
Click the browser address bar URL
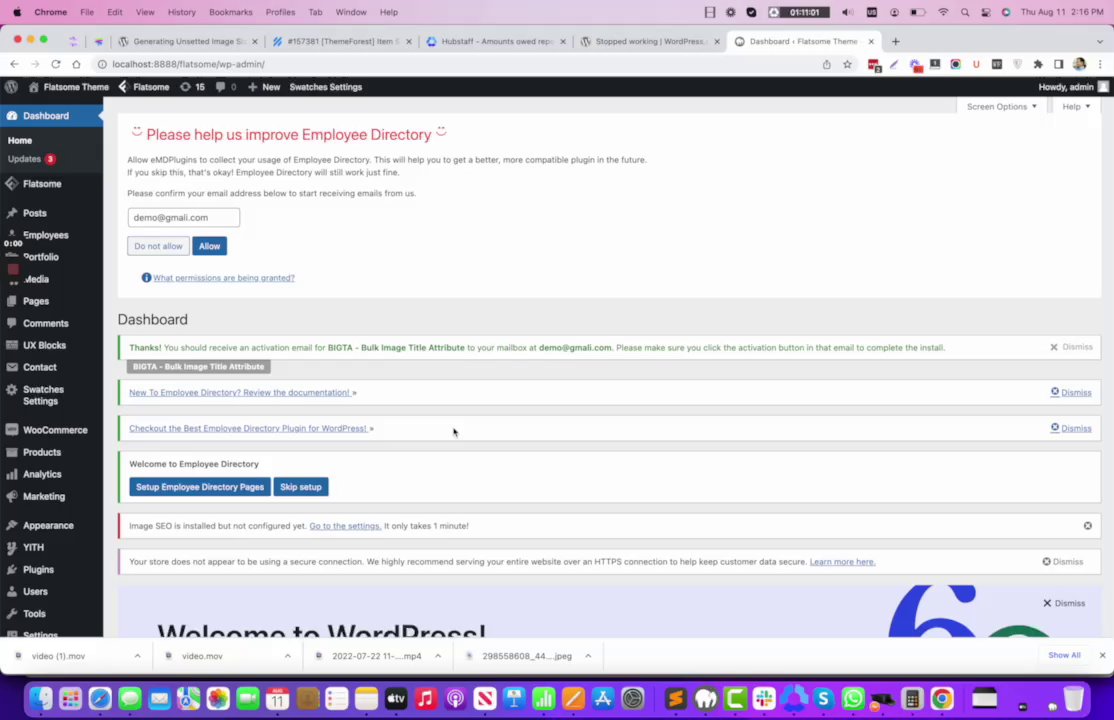tap(188, 64)
